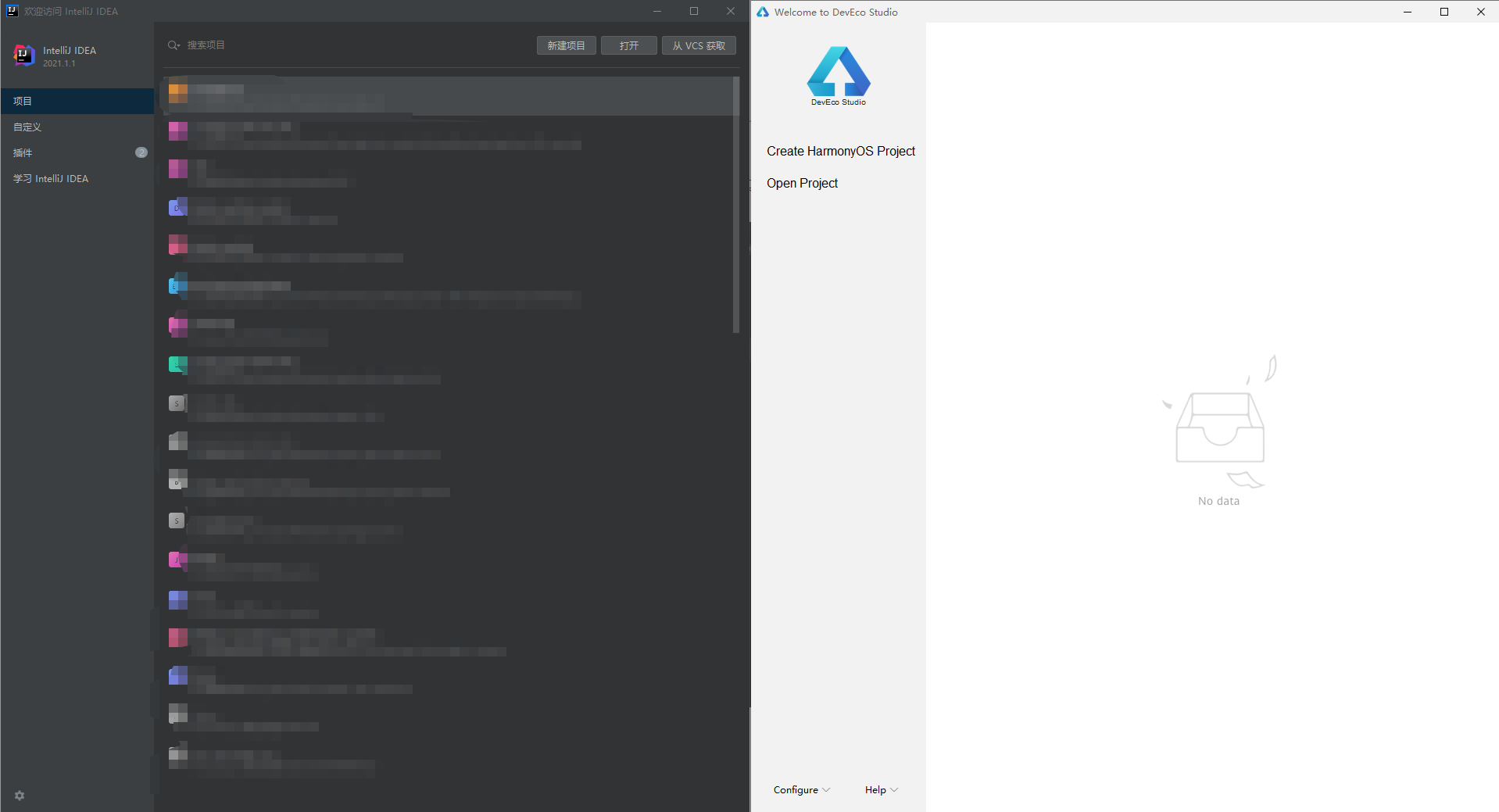The image size is (1499, 812).
Task: Click the IntelliJ IDEA icon in its title bar
Action: 11,11
